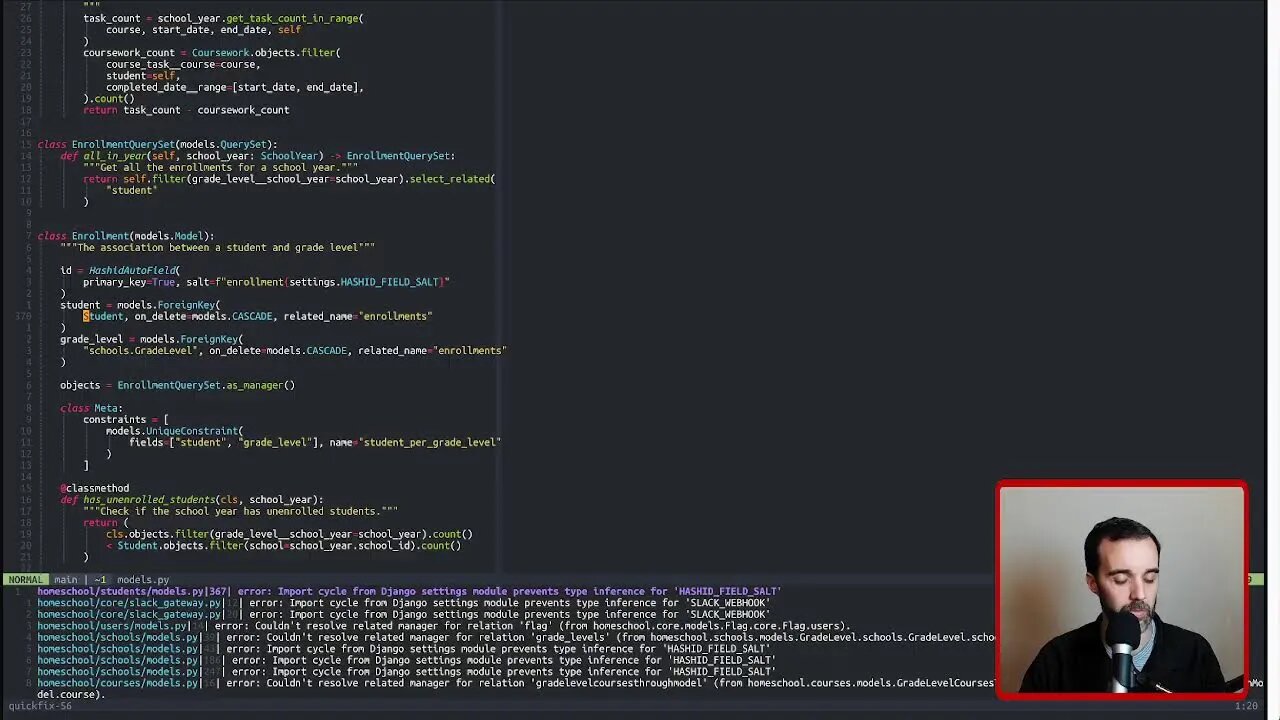Open the homeschool/users/models.py quickfix error

click(x=444, y=626)
